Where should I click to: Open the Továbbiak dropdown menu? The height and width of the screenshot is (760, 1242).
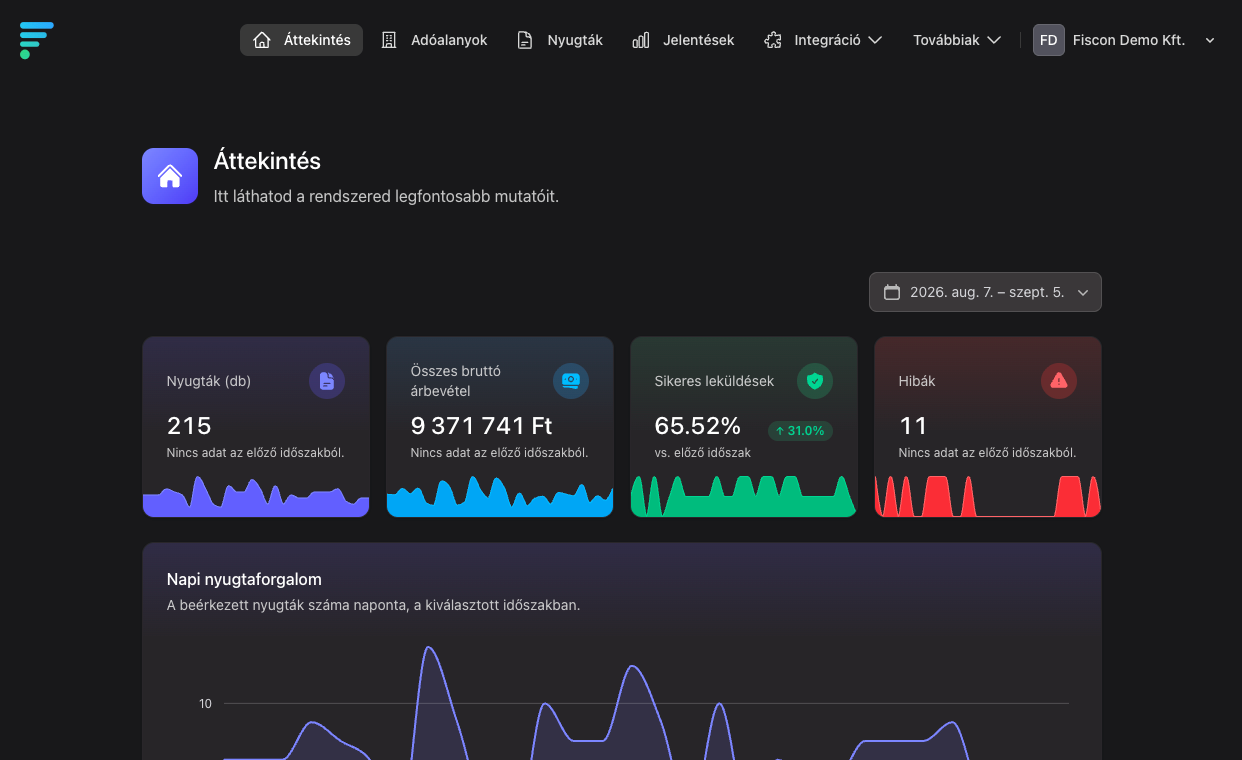[957, 40]
